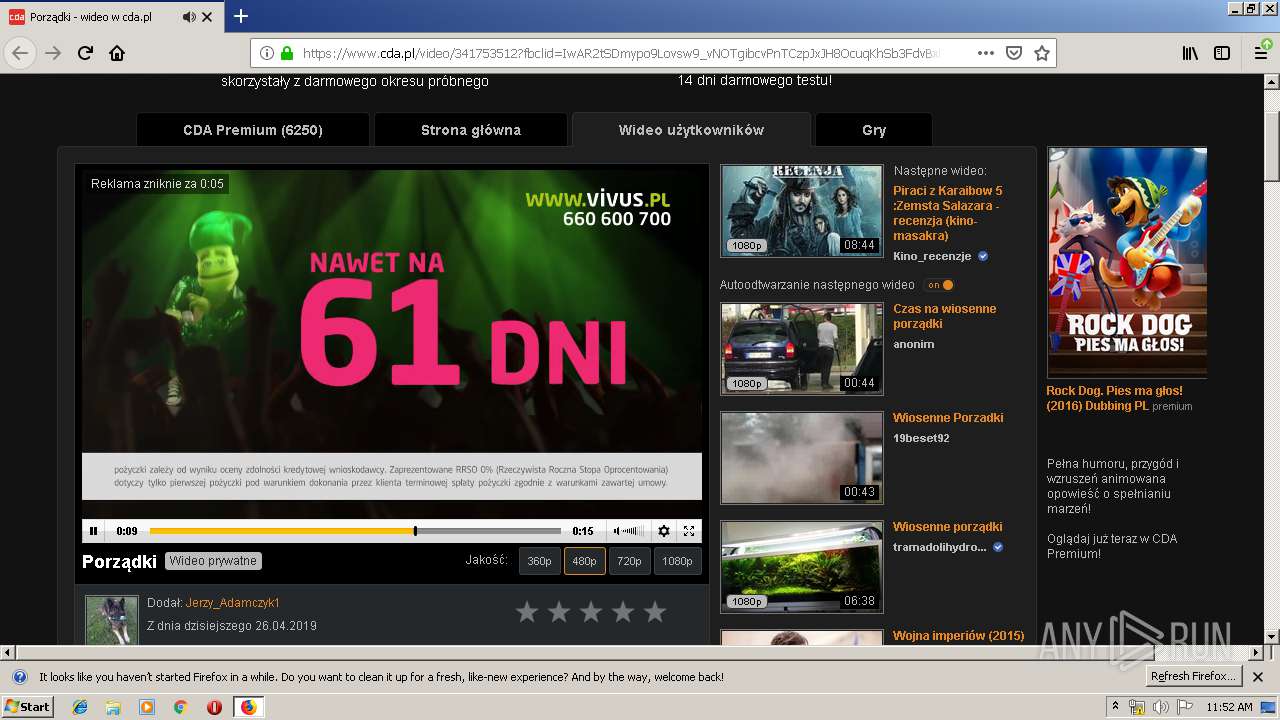Open the car thumbnail with 00:44 duration
1280x720 pixels.
802,349
